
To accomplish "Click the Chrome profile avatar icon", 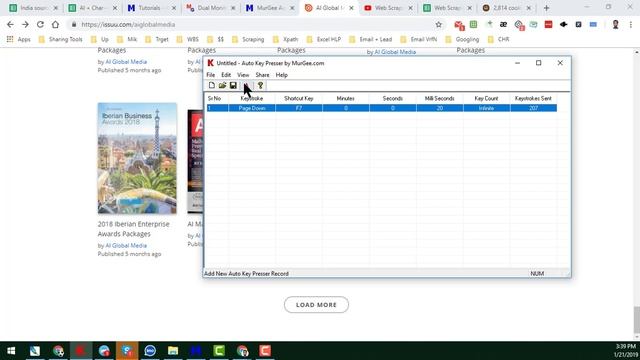I will 616,24.
